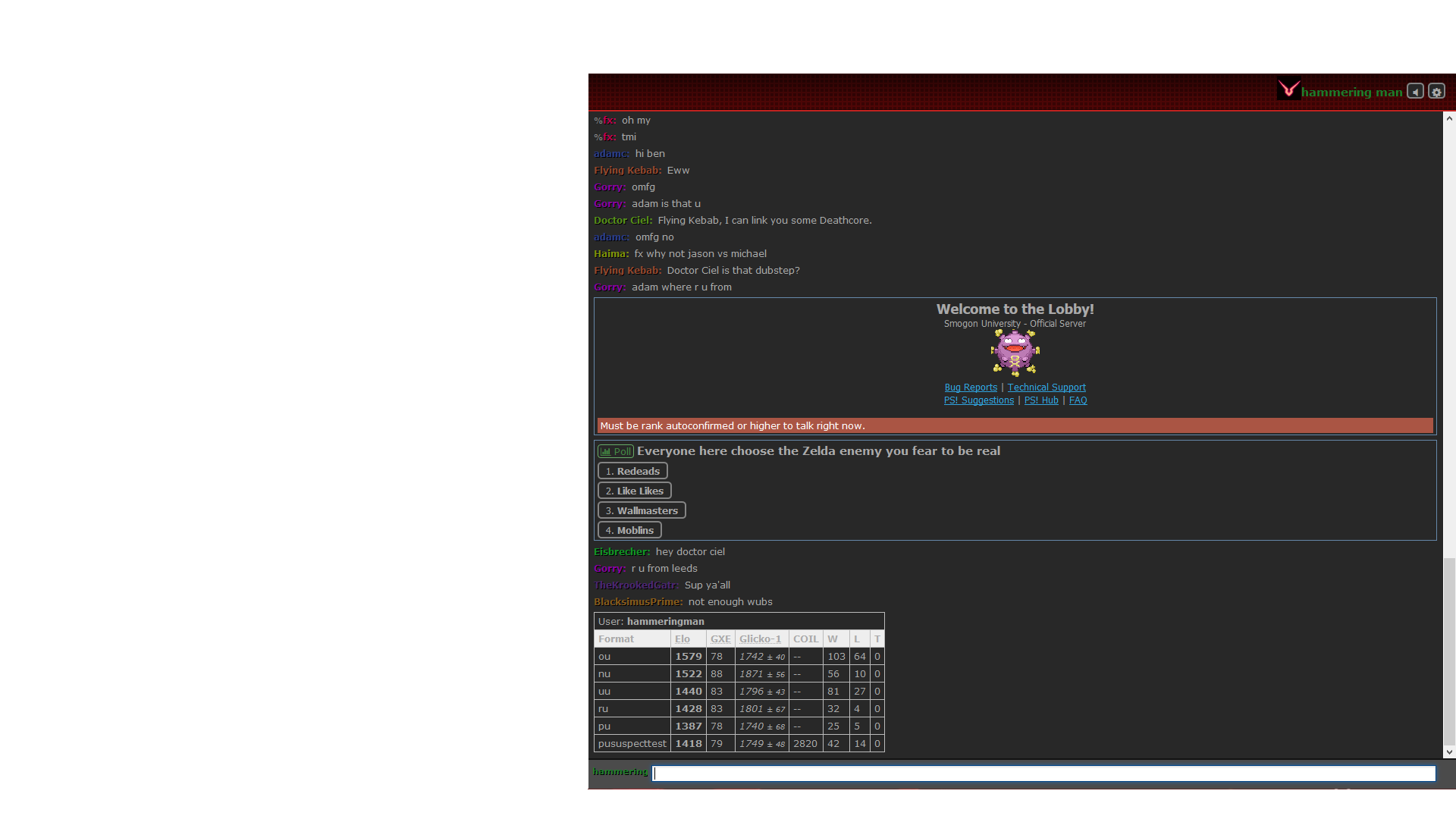Open the Technical Support link
Viewport: 1456px width, 819px height.
1046,388
